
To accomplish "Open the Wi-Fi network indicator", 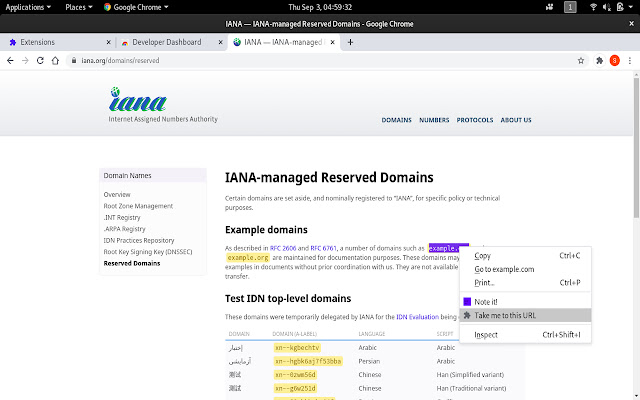I will 593,7.
